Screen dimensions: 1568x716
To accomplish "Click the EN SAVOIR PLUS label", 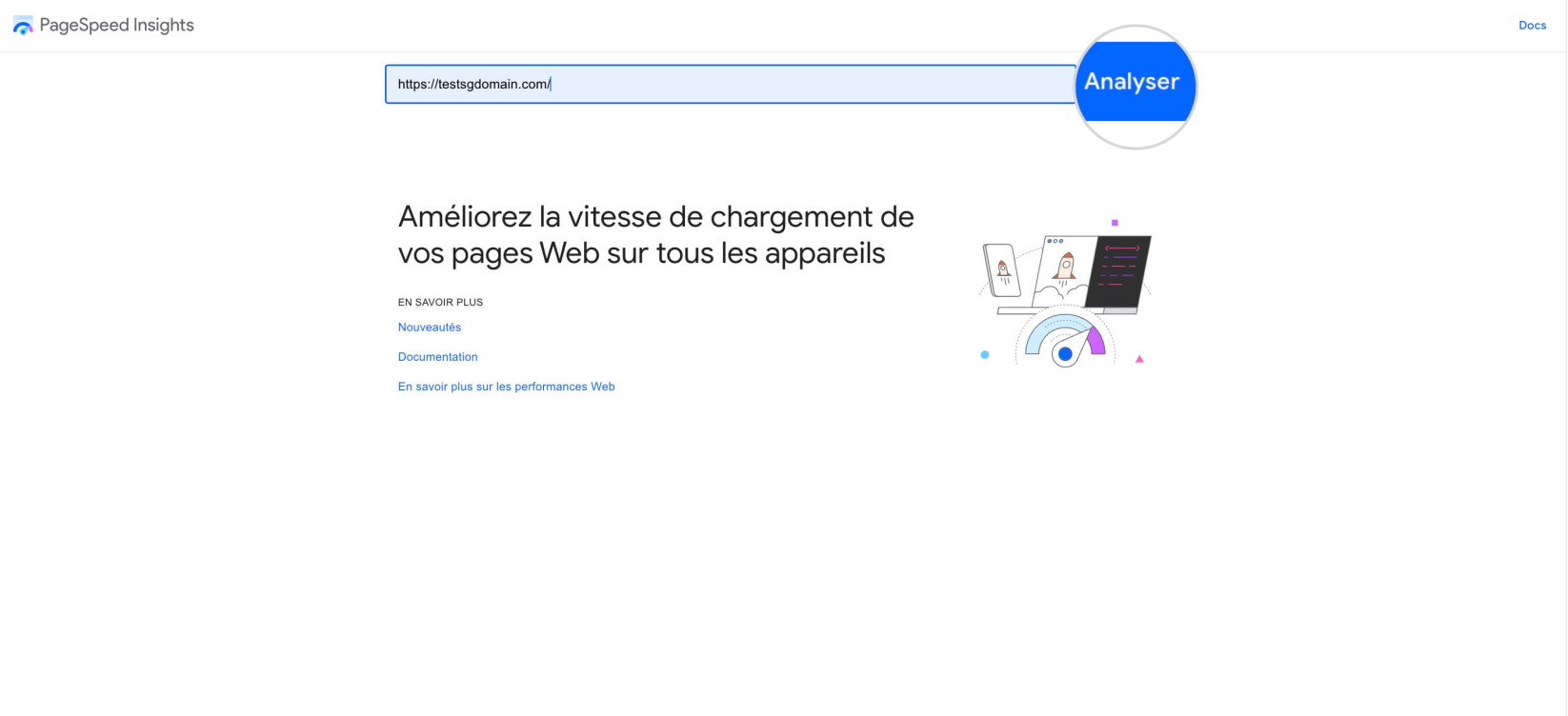I will (440, 303).
